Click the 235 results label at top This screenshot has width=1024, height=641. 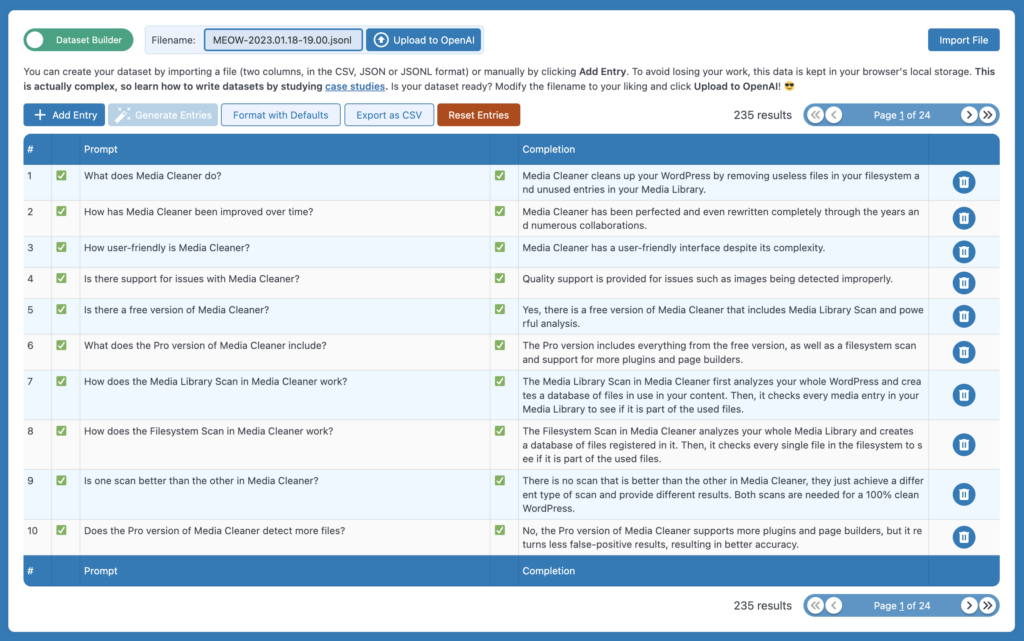(762, 115)
